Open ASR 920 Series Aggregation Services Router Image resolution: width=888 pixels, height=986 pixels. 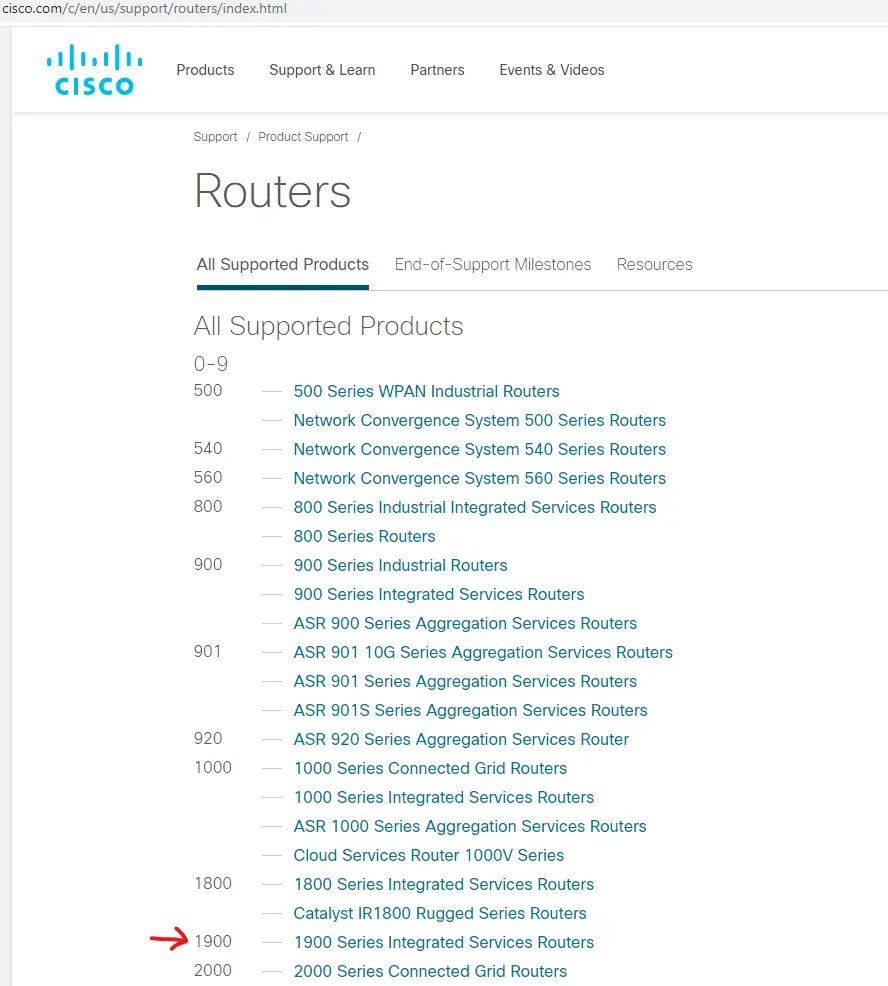(461, 739)
